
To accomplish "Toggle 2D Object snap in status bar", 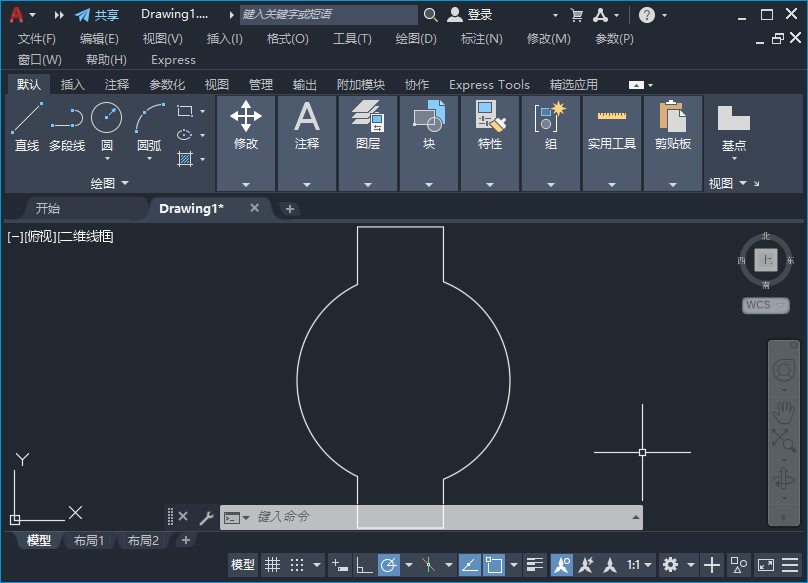I will (494, 565).
